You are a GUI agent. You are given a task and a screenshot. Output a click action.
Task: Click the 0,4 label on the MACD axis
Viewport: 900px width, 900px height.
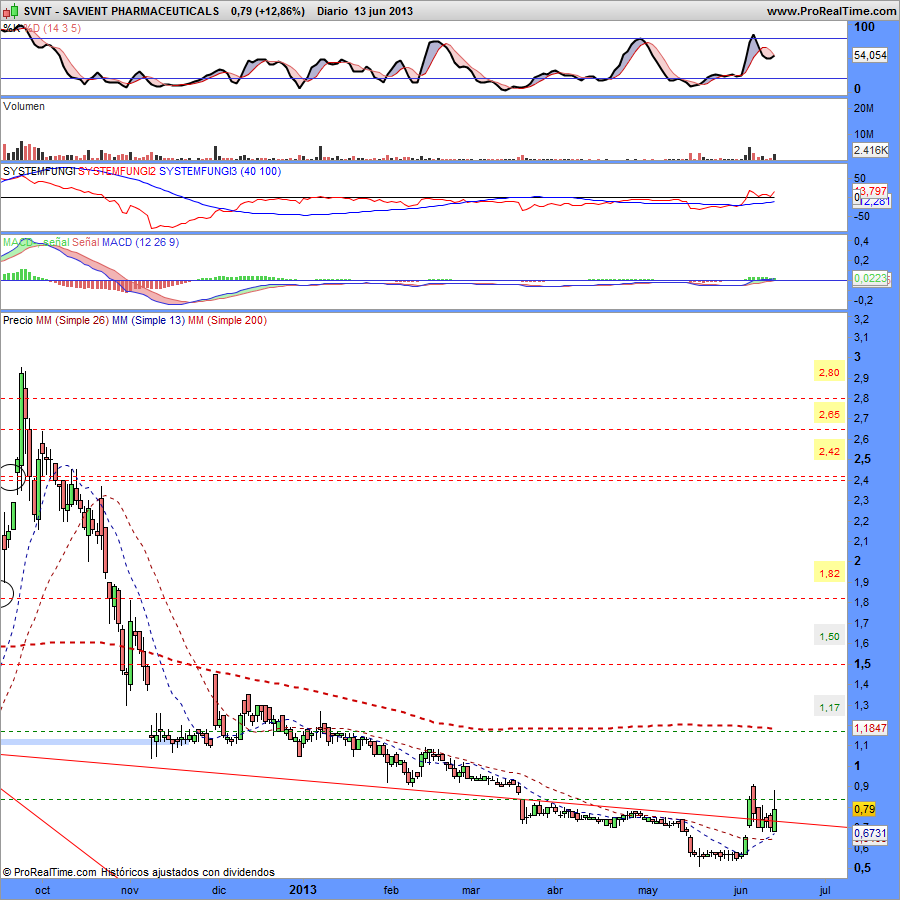(x=862, y=241)
